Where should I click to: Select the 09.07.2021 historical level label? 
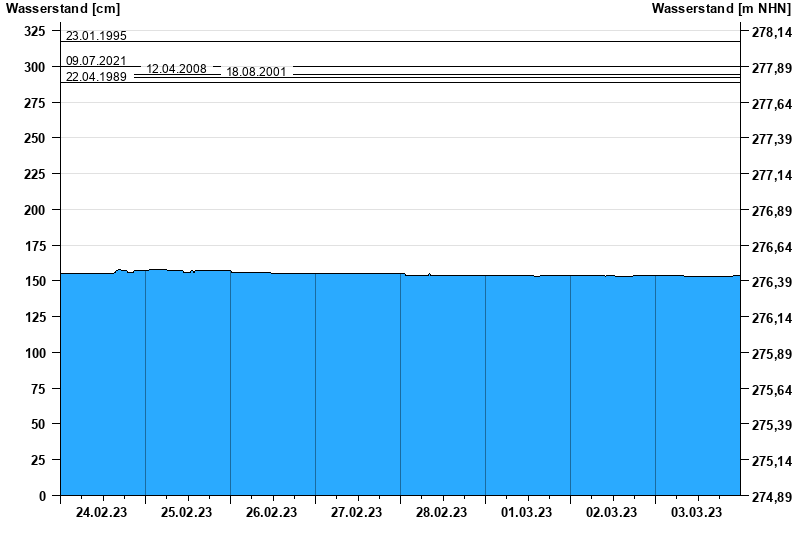96,61
